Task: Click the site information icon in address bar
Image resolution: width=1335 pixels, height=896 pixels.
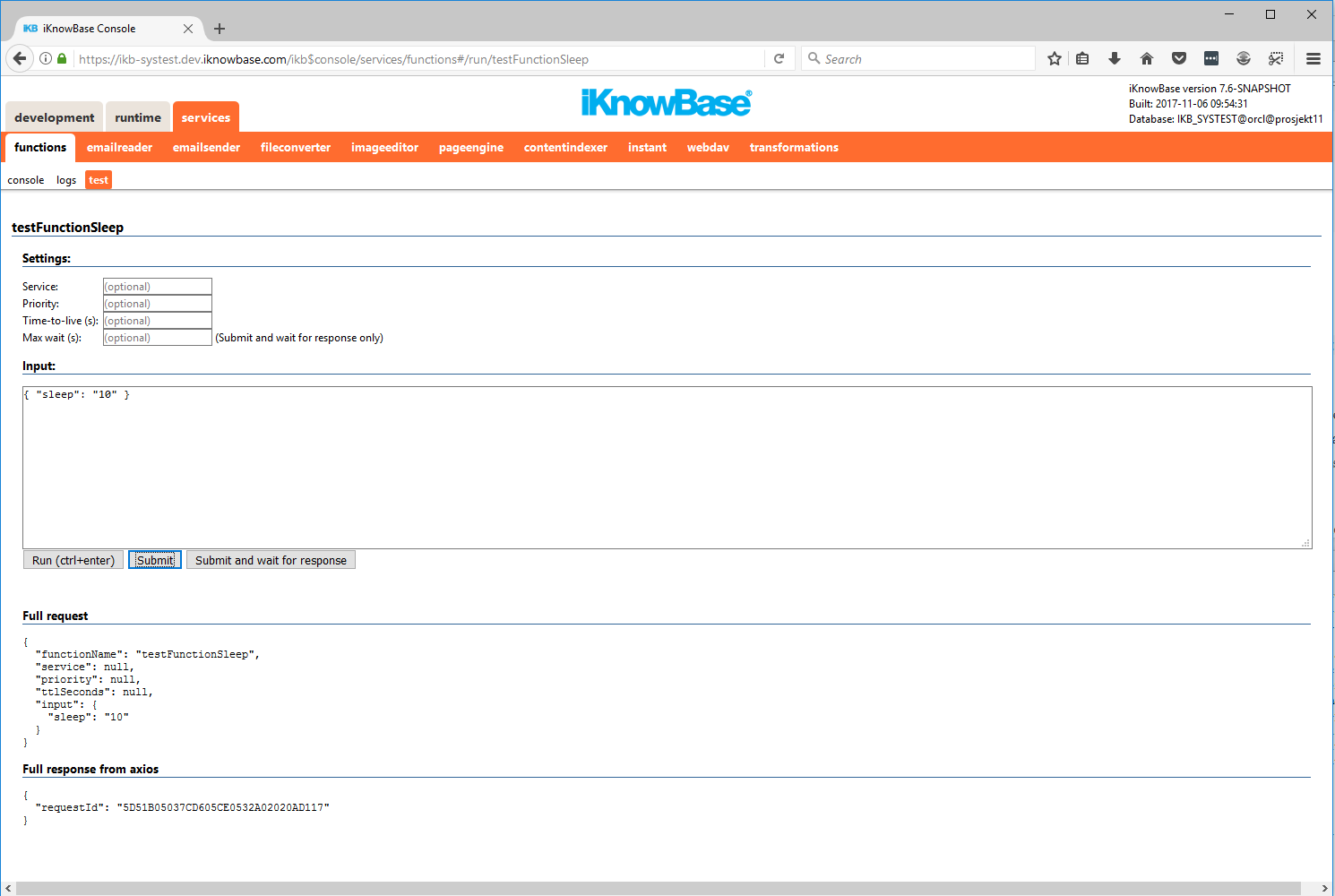Action: point(46,58)
